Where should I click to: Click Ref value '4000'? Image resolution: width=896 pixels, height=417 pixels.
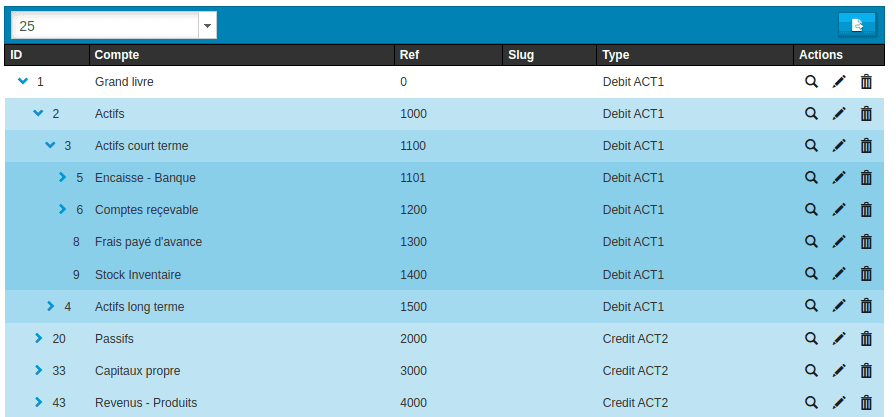pos(414,403)
